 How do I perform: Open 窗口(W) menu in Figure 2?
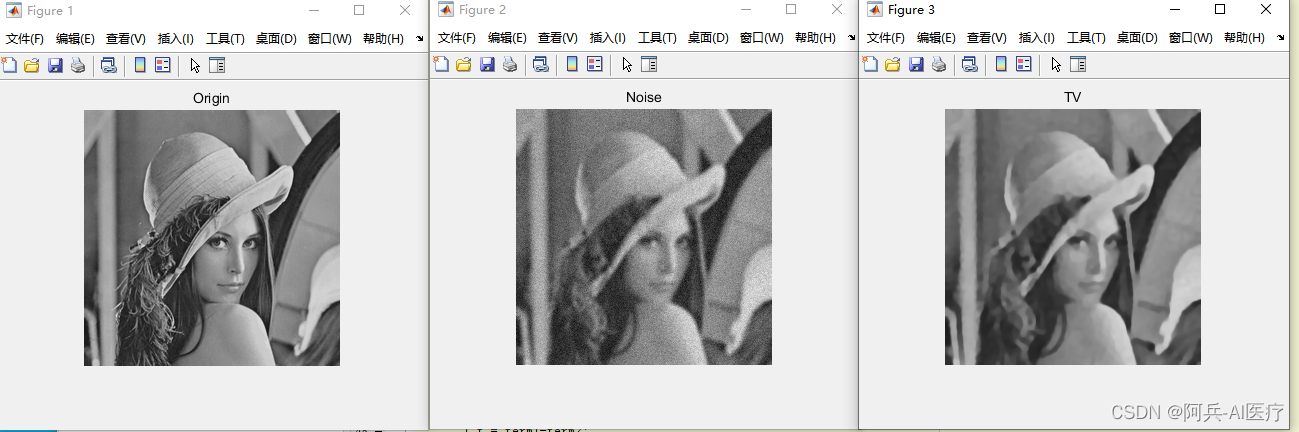pos(761,38)
